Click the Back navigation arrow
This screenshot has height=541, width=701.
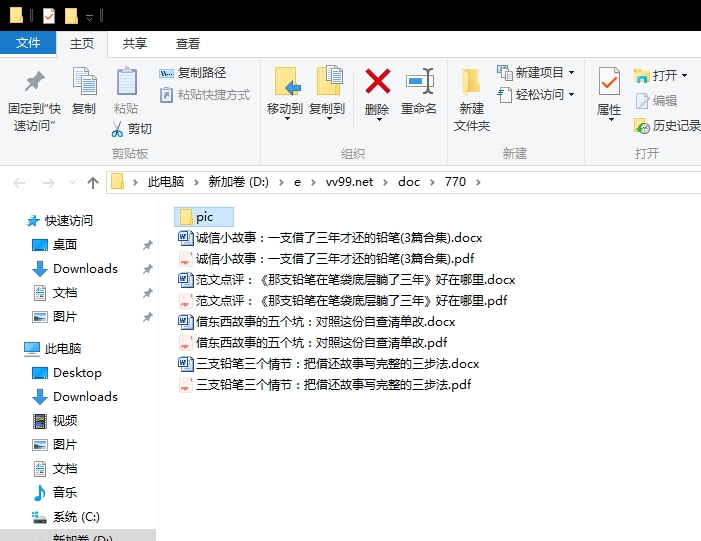(x=19, y=182)
